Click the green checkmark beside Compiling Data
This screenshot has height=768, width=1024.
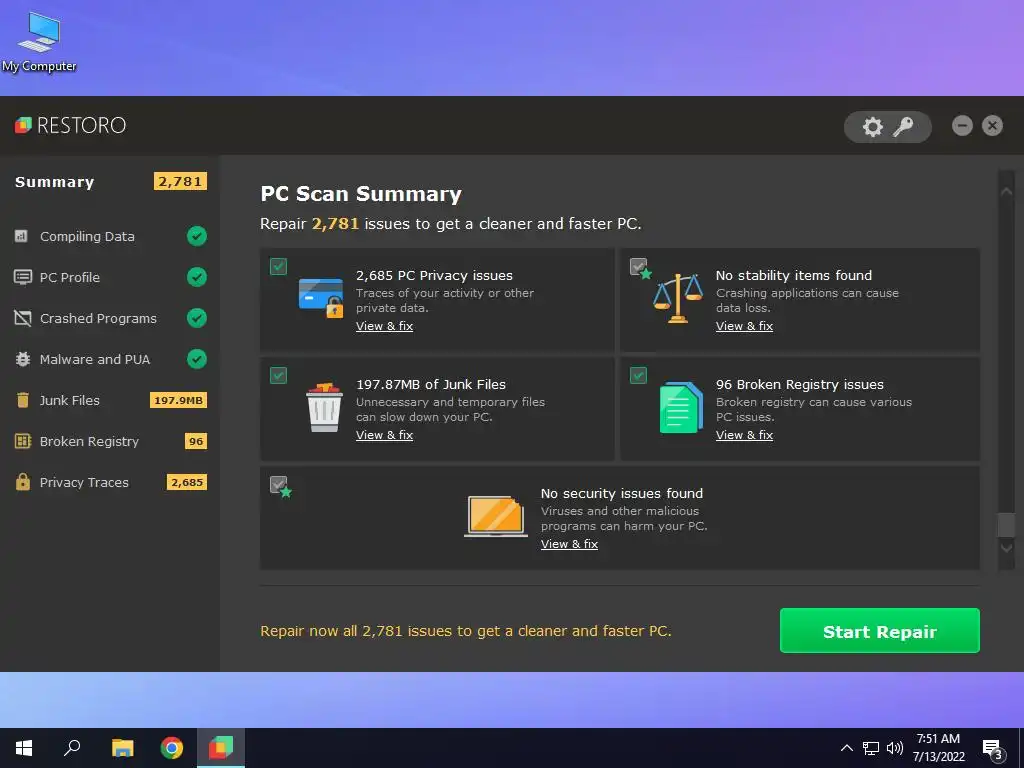(197, 236)
